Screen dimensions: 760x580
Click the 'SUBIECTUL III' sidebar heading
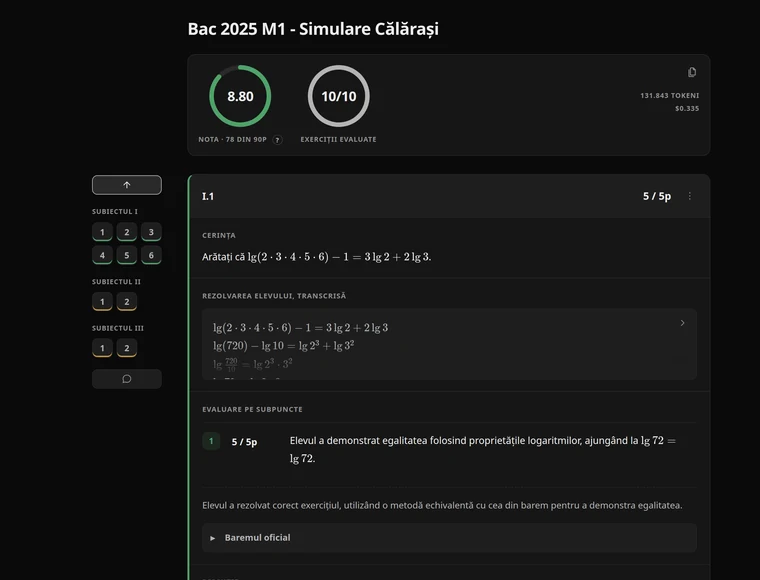coord(118,329)
